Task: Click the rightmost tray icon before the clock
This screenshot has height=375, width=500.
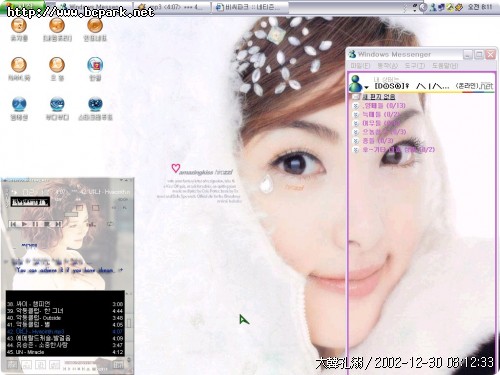Action: 459,7
